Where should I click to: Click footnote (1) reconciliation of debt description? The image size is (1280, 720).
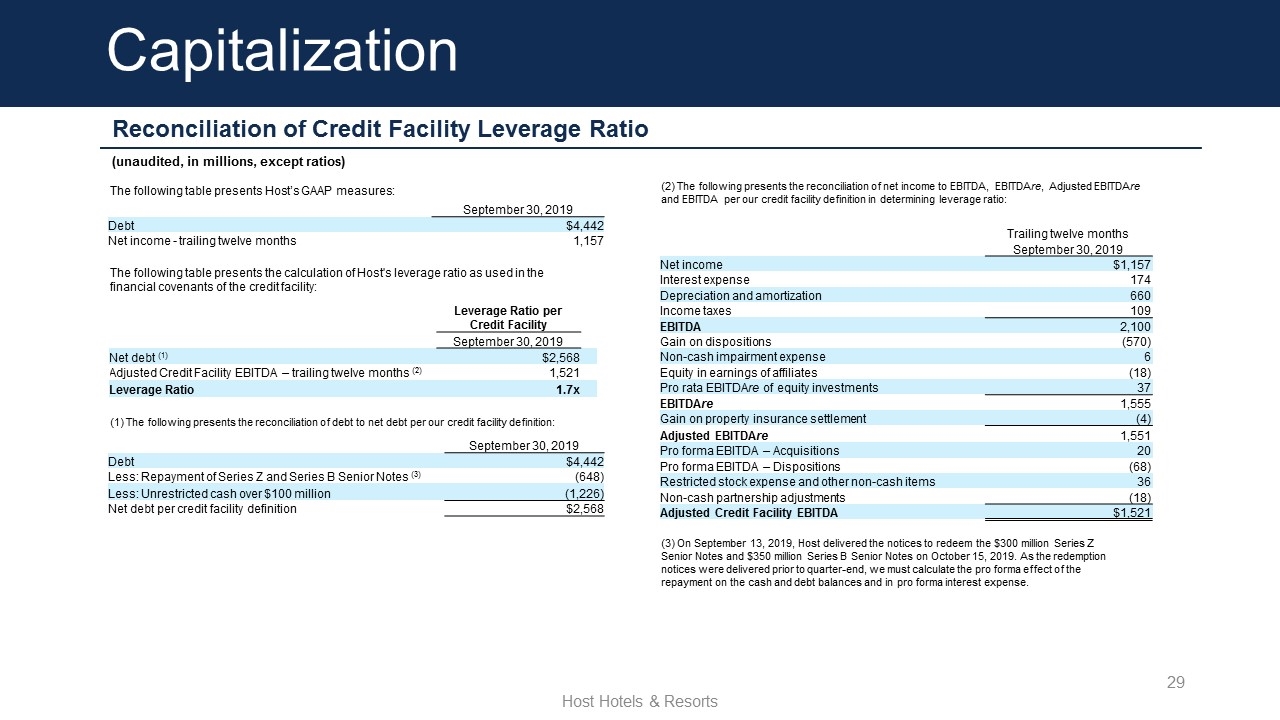331,423
